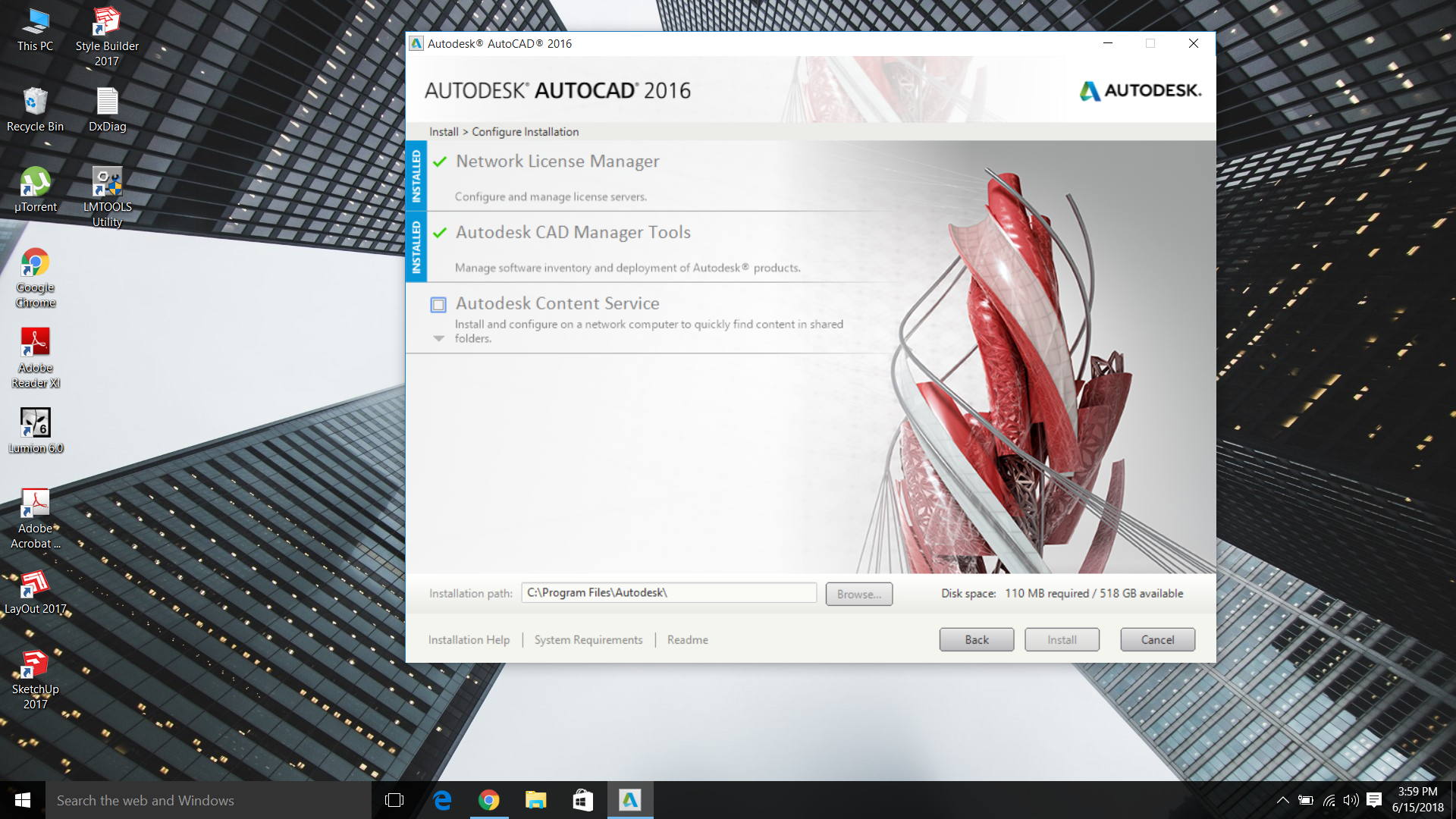The image size is (1456, 819).
Task: Select the Autodesk Content Service title
Action: point(557,303)
